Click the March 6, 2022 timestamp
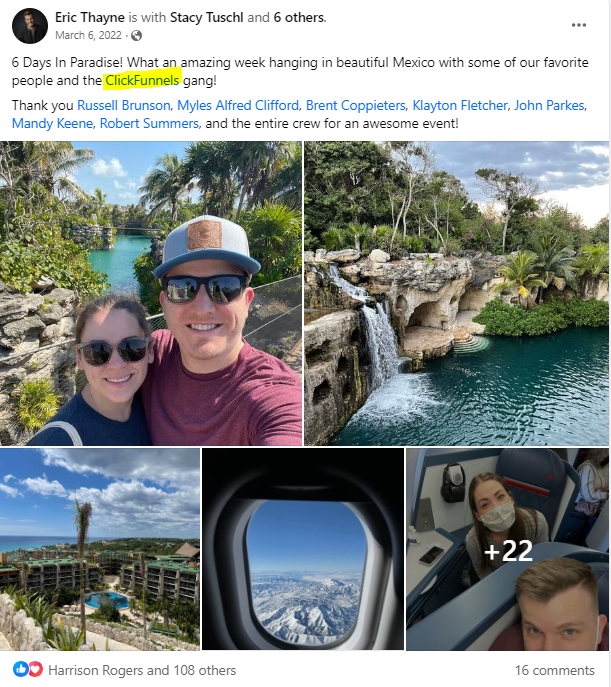This screenshot has height=687, width=611. coord(88,35)
